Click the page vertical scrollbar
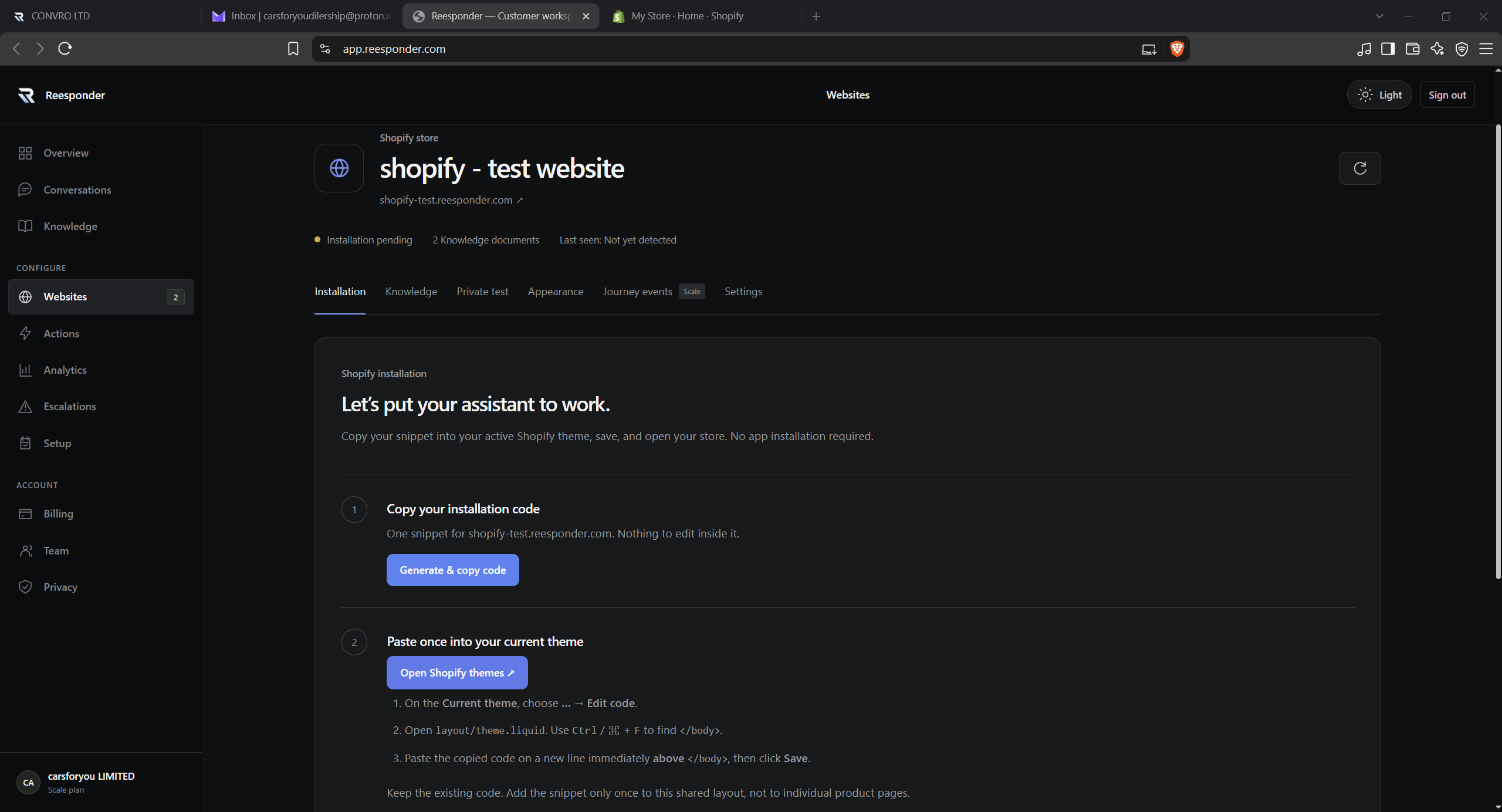The image size is (1502, 812). click(1497, 352)
